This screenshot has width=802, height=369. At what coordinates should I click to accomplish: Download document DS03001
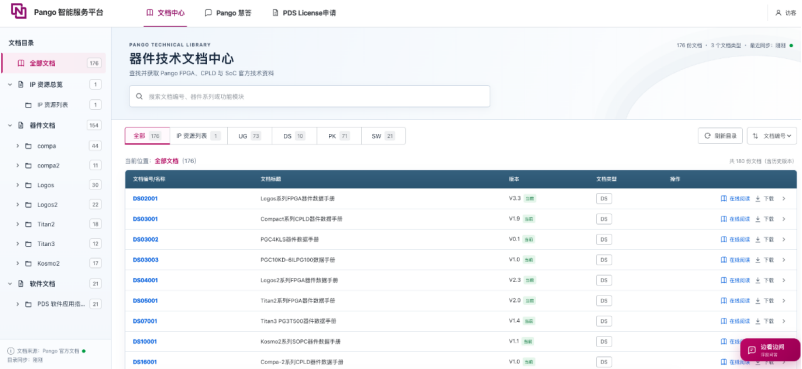pos(765,219)
